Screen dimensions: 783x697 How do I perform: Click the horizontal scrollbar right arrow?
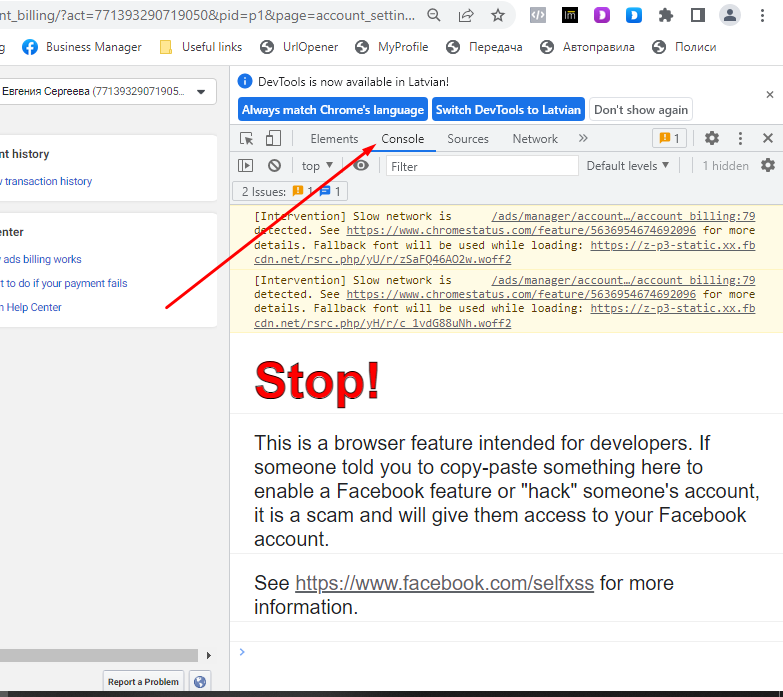(209, 656)
